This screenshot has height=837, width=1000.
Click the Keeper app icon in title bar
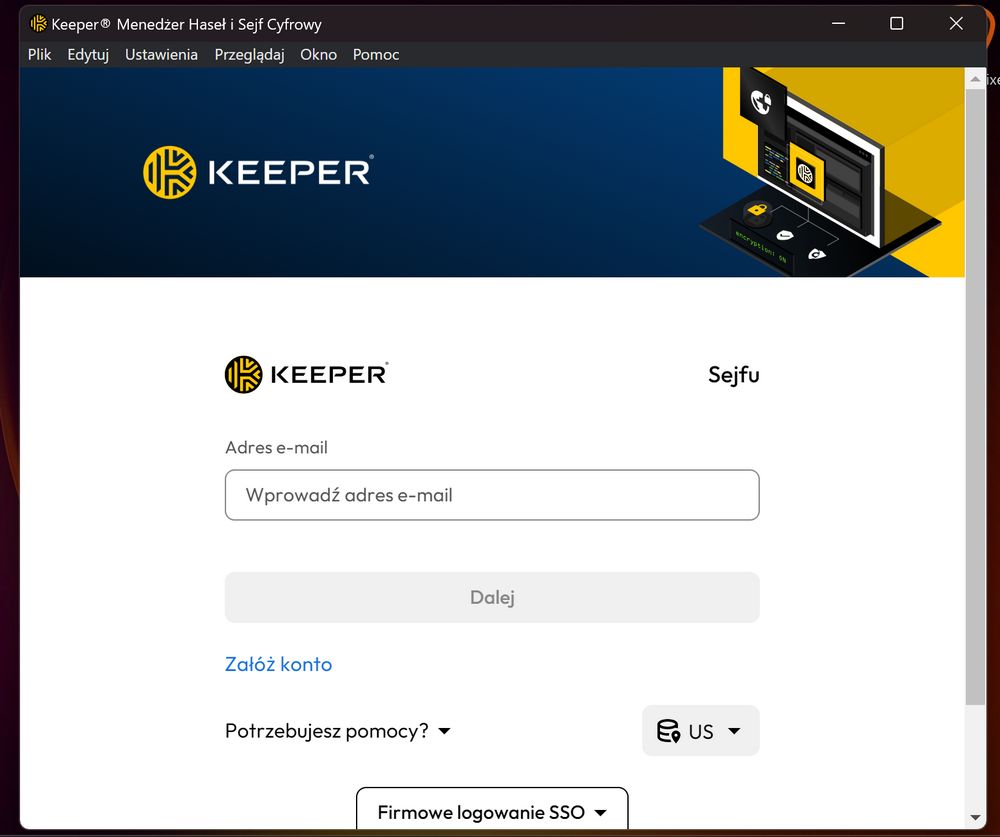click(x=38, y=24)
